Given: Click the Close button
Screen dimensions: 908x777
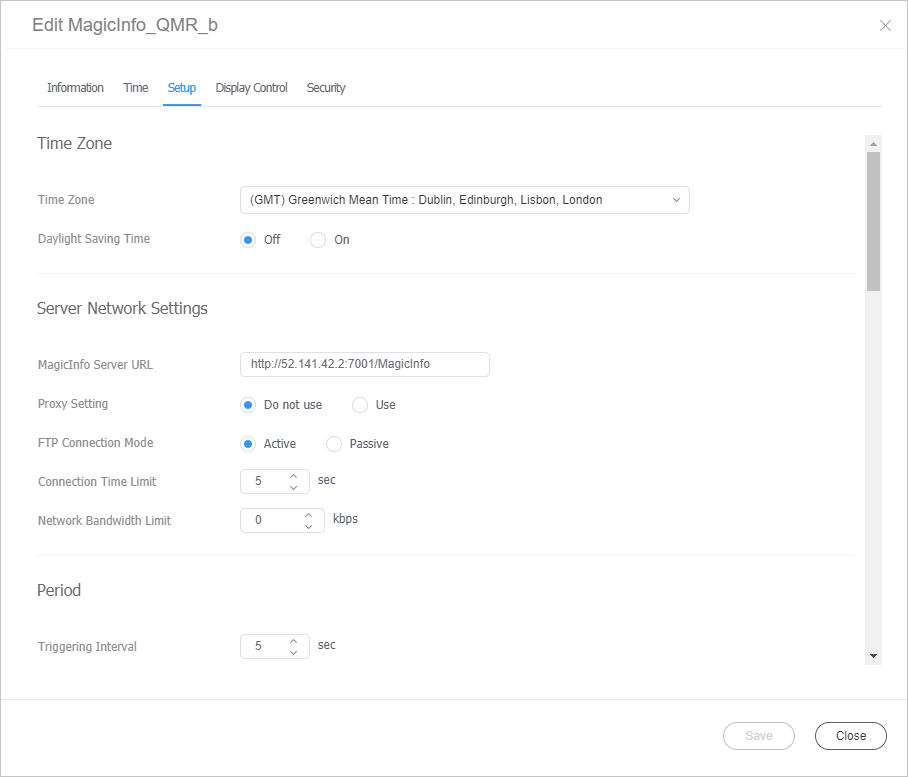Looking at the screenshot, I should tap(850, 736).
